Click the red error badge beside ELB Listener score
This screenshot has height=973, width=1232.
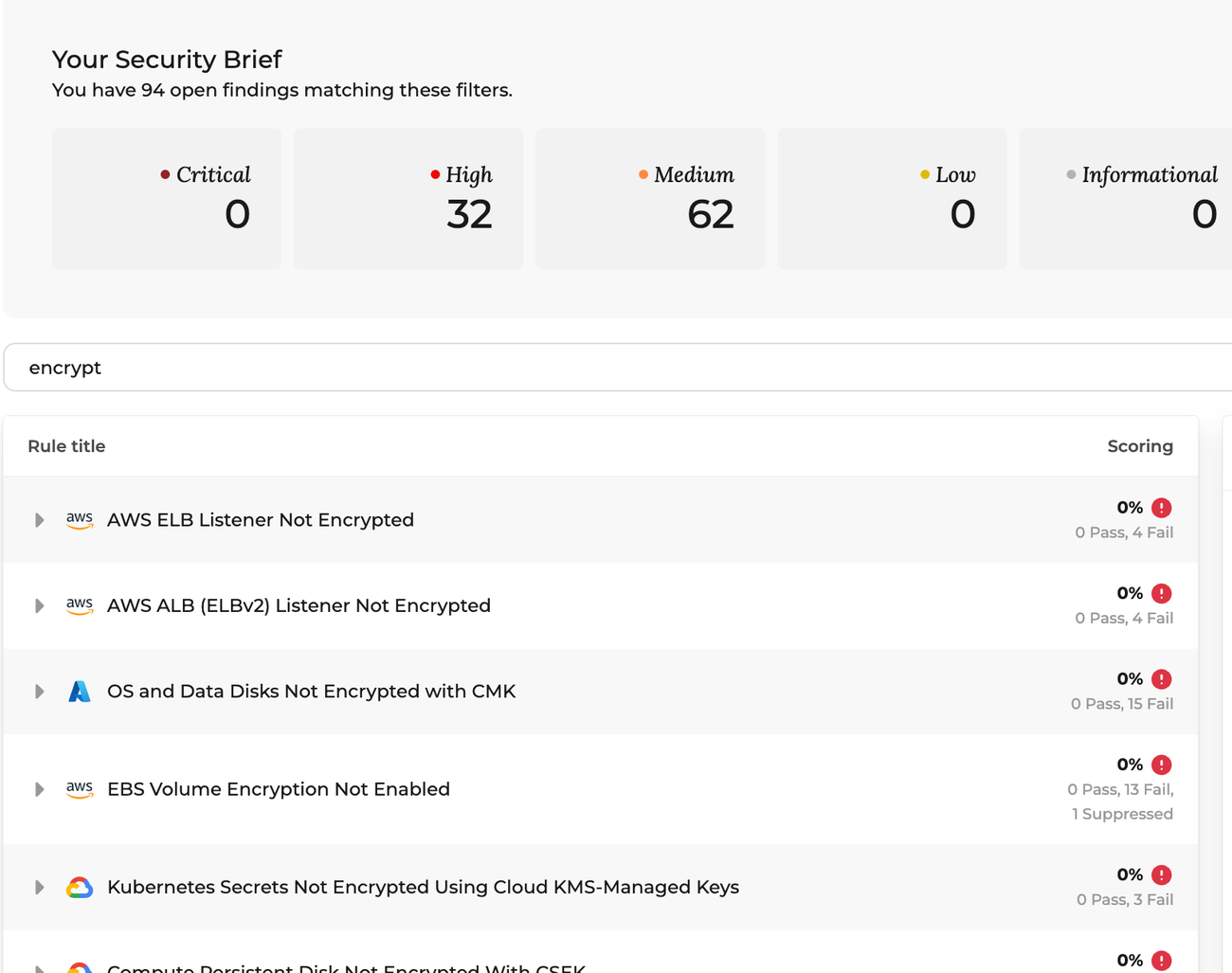tap(1162, 507)
